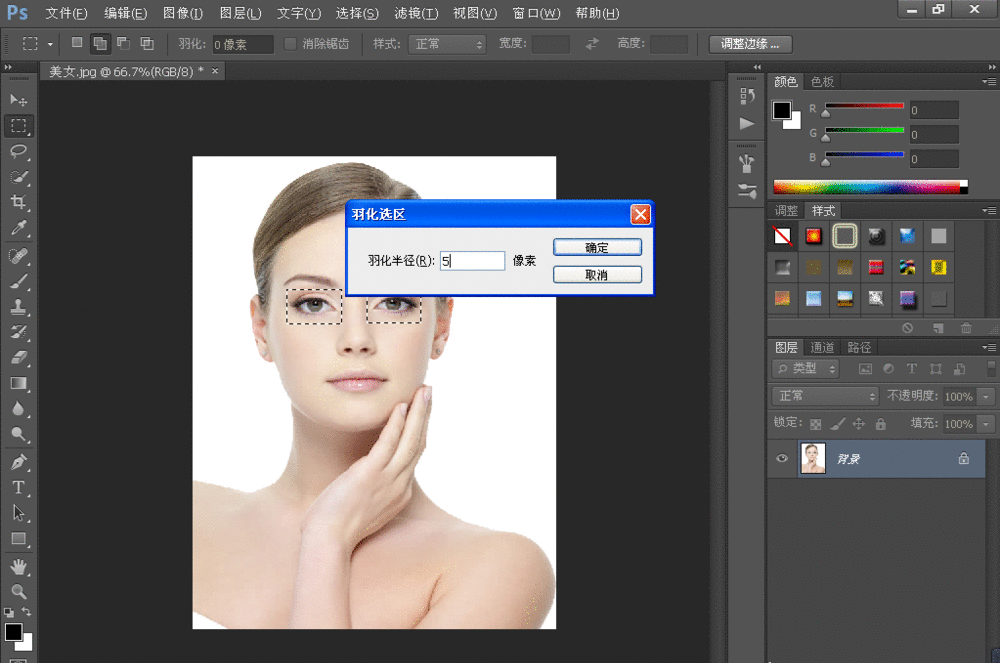
Task: Switch to the 通道 tab
Action: pos(822,347)
